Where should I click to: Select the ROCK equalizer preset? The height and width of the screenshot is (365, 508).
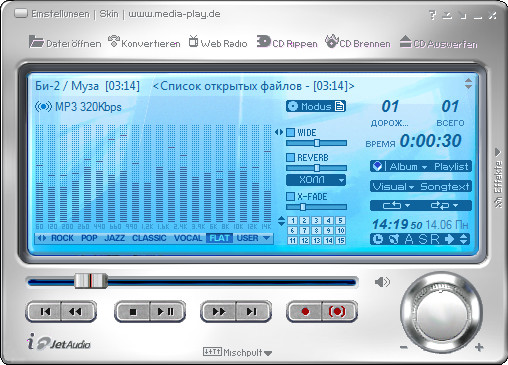coord(62,238)
